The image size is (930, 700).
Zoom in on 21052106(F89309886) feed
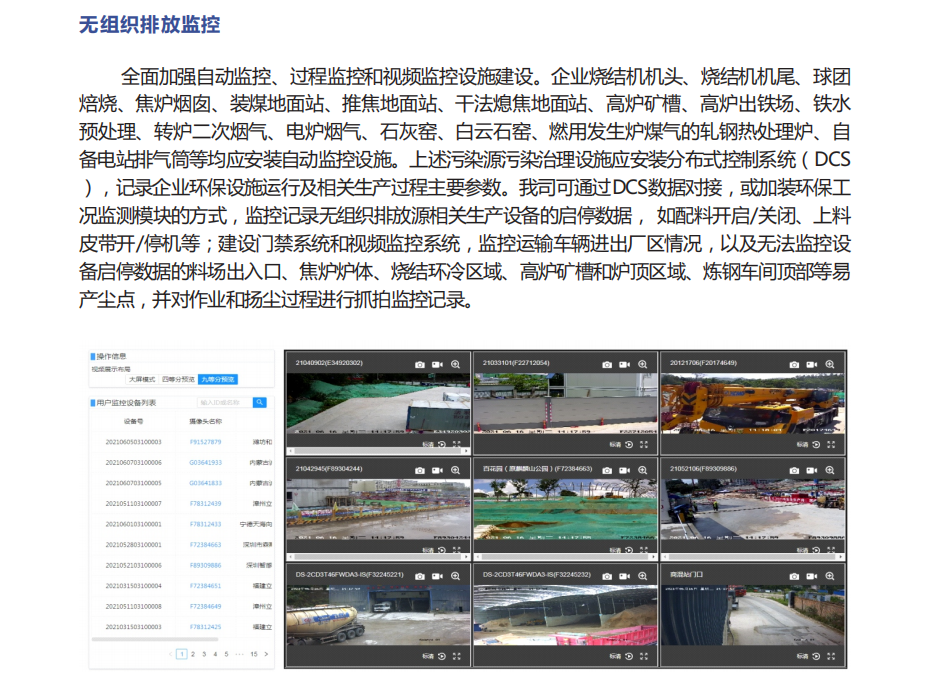click(x=830, y=470)
